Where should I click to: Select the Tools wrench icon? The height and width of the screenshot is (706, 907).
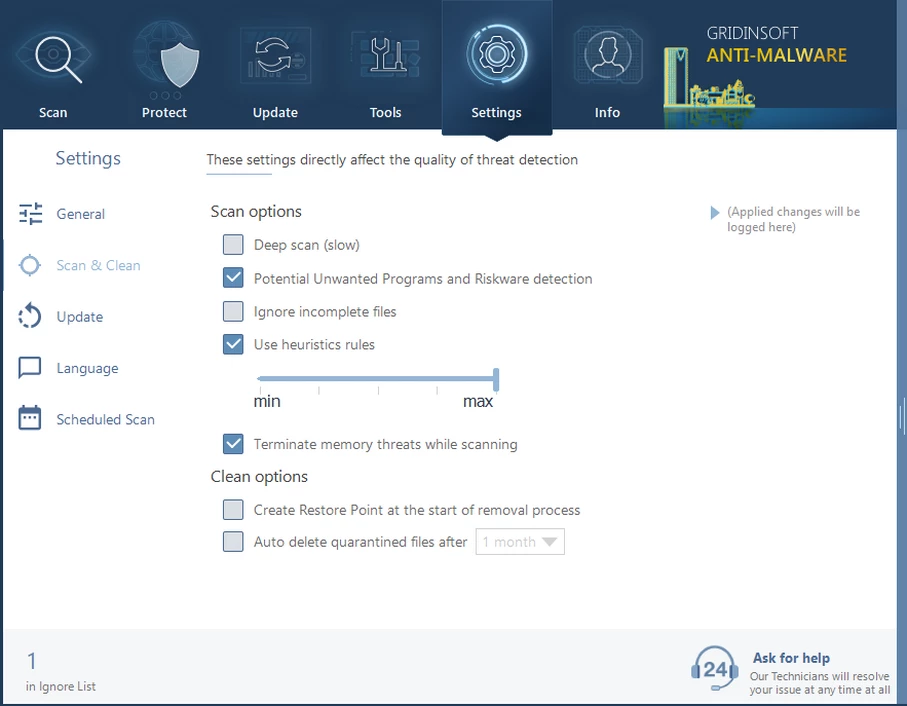pos(386,57)
